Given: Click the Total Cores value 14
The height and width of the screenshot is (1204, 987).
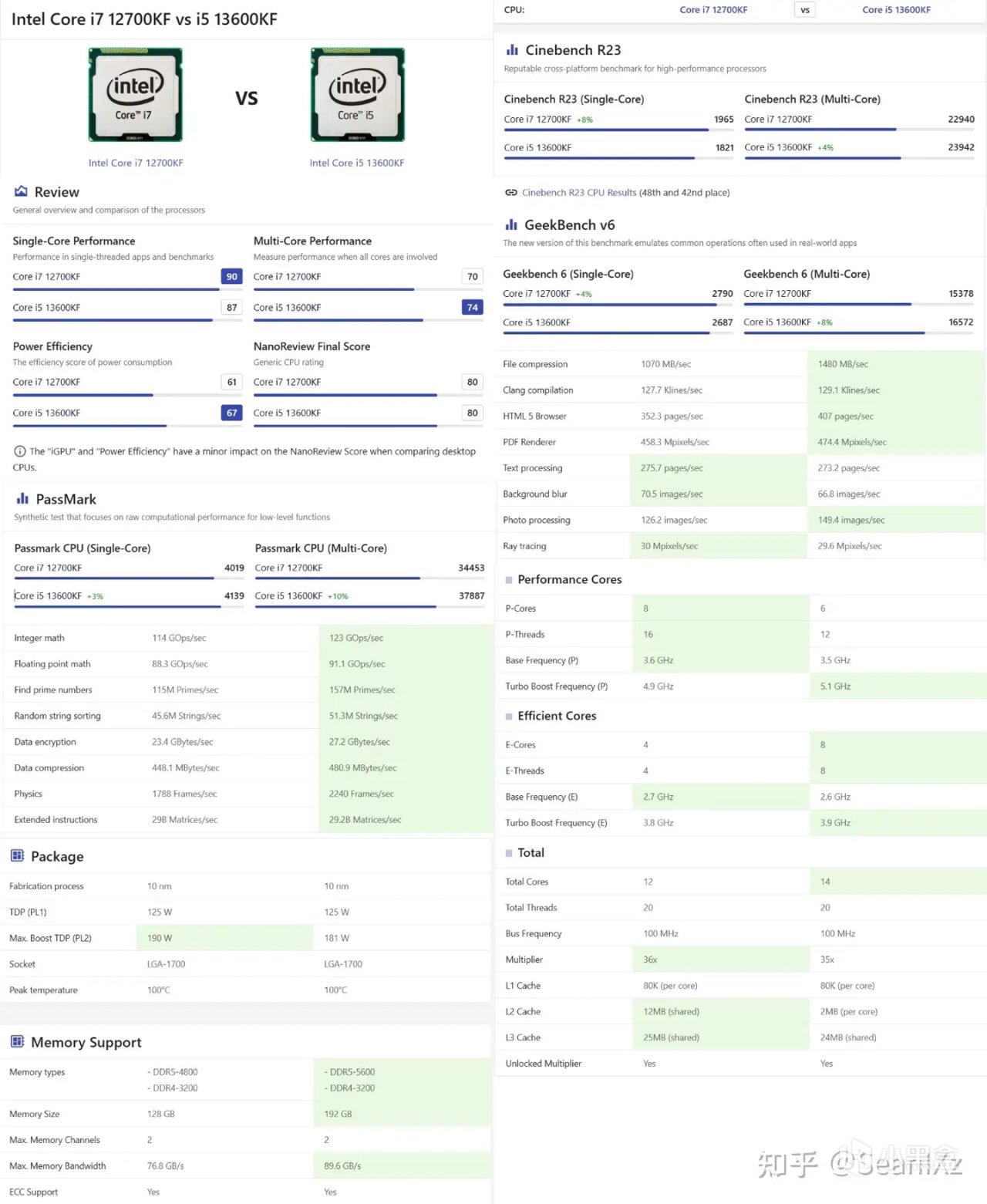Looking at the screenshot, I should 825,882.
